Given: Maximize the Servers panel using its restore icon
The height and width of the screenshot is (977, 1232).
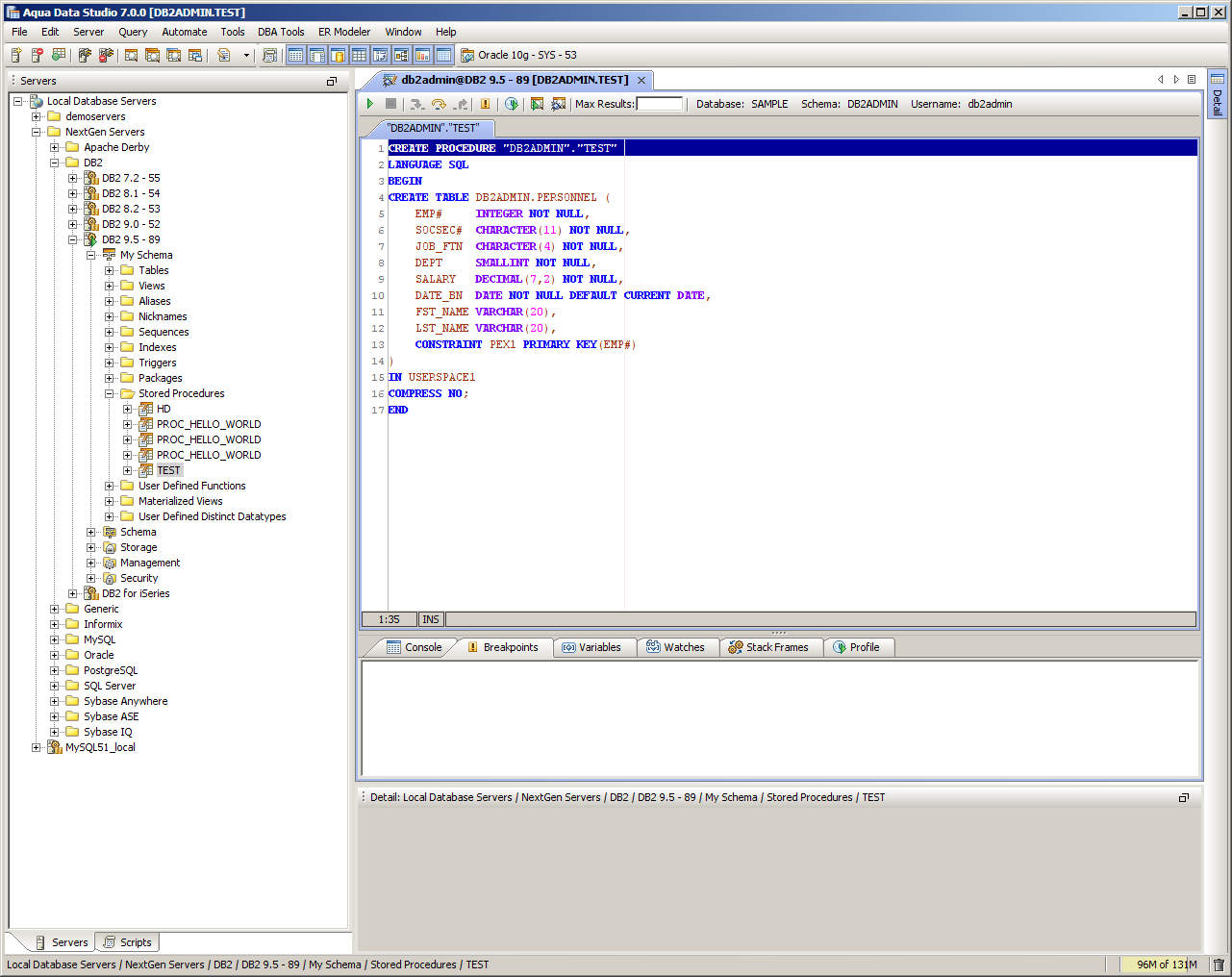Looking at the screenshot, I should tap(332, 82).
